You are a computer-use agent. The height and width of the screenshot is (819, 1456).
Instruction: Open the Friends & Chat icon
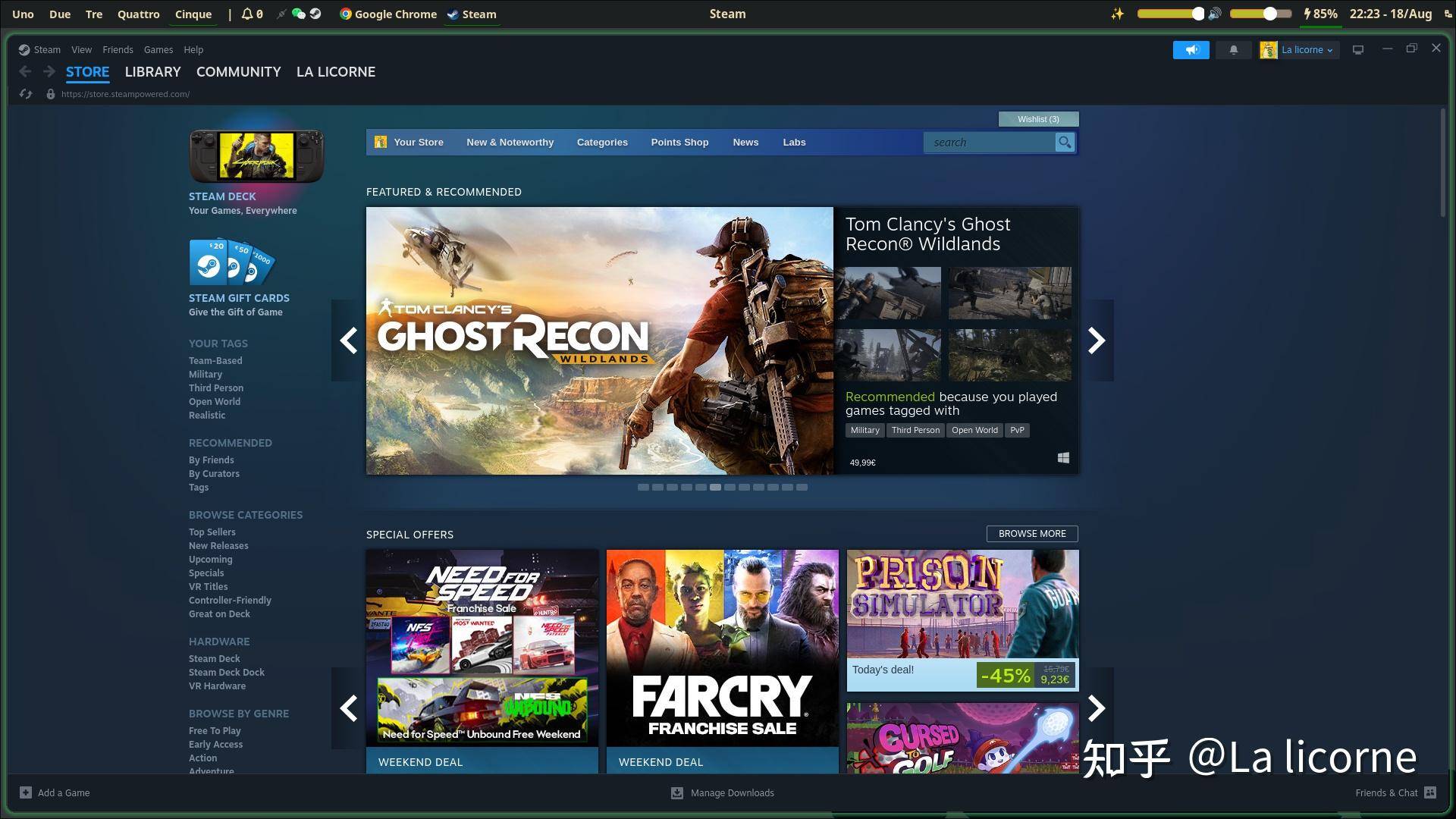coord(1430,792)
